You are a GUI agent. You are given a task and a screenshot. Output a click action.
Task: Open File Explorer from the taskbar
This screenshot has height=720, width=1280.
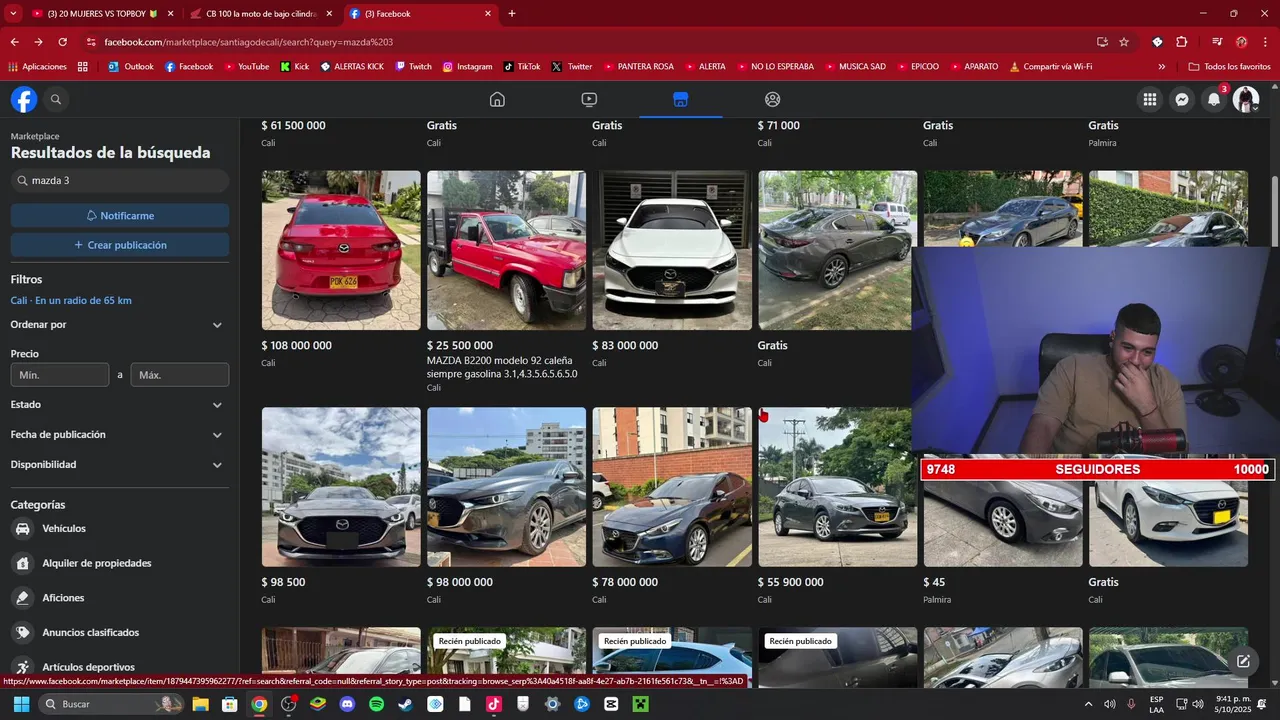tap(200, 704)
